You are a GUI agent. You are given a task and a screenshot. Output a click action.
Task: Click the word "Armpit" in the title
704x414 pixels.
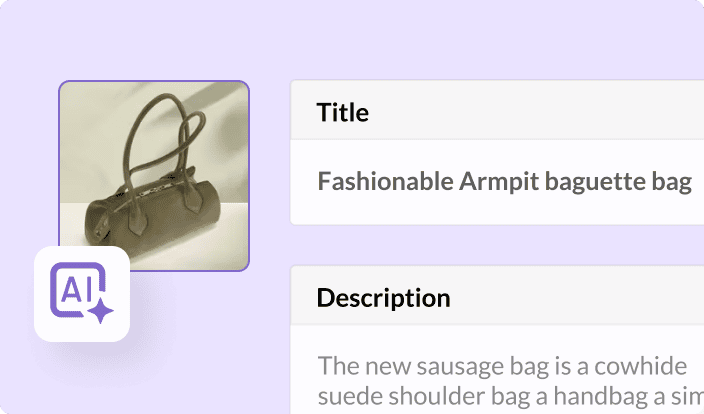click(496, 182)
